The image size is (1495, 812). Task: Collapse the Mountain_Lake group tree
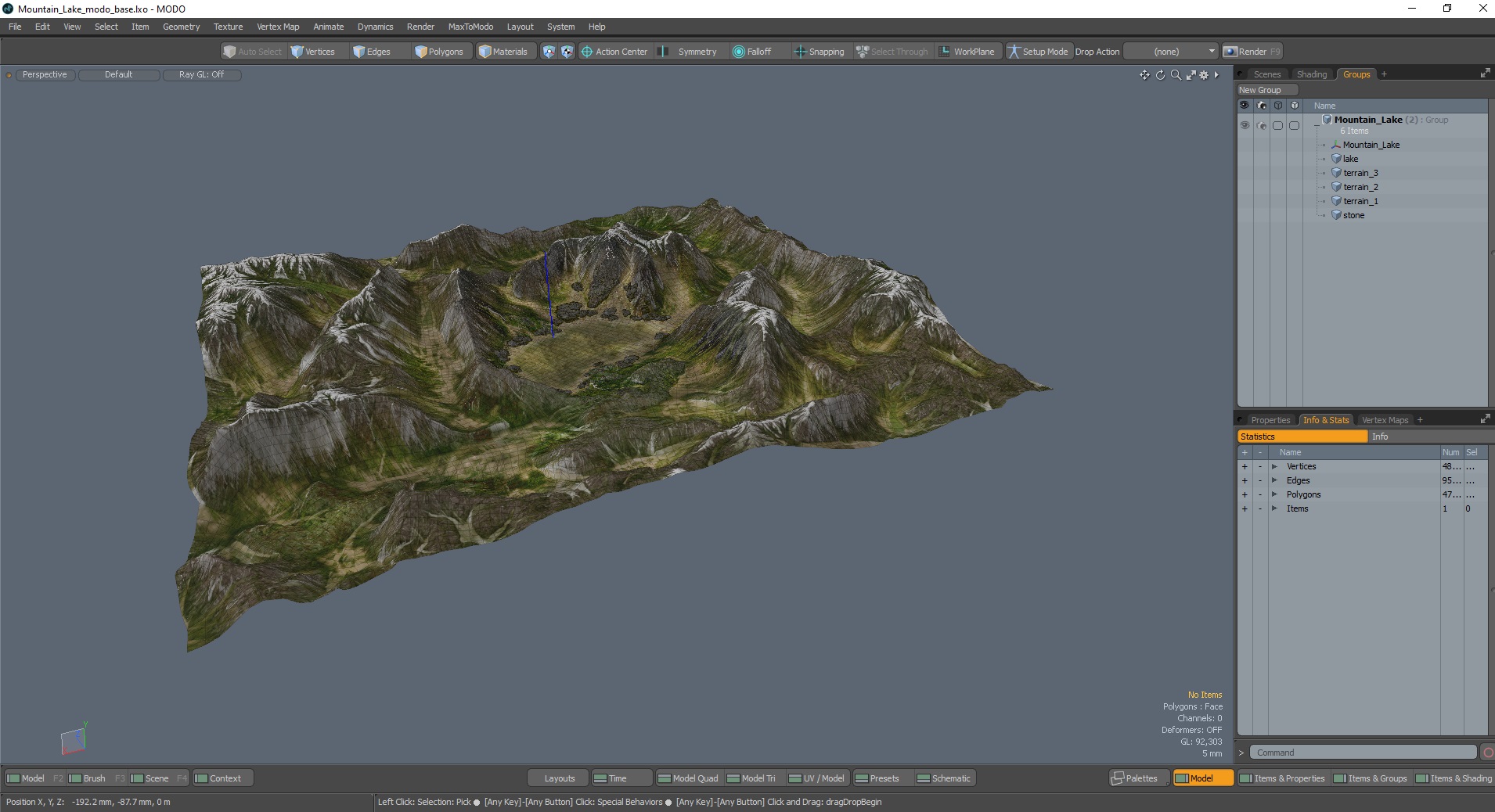coord(1317,125)
